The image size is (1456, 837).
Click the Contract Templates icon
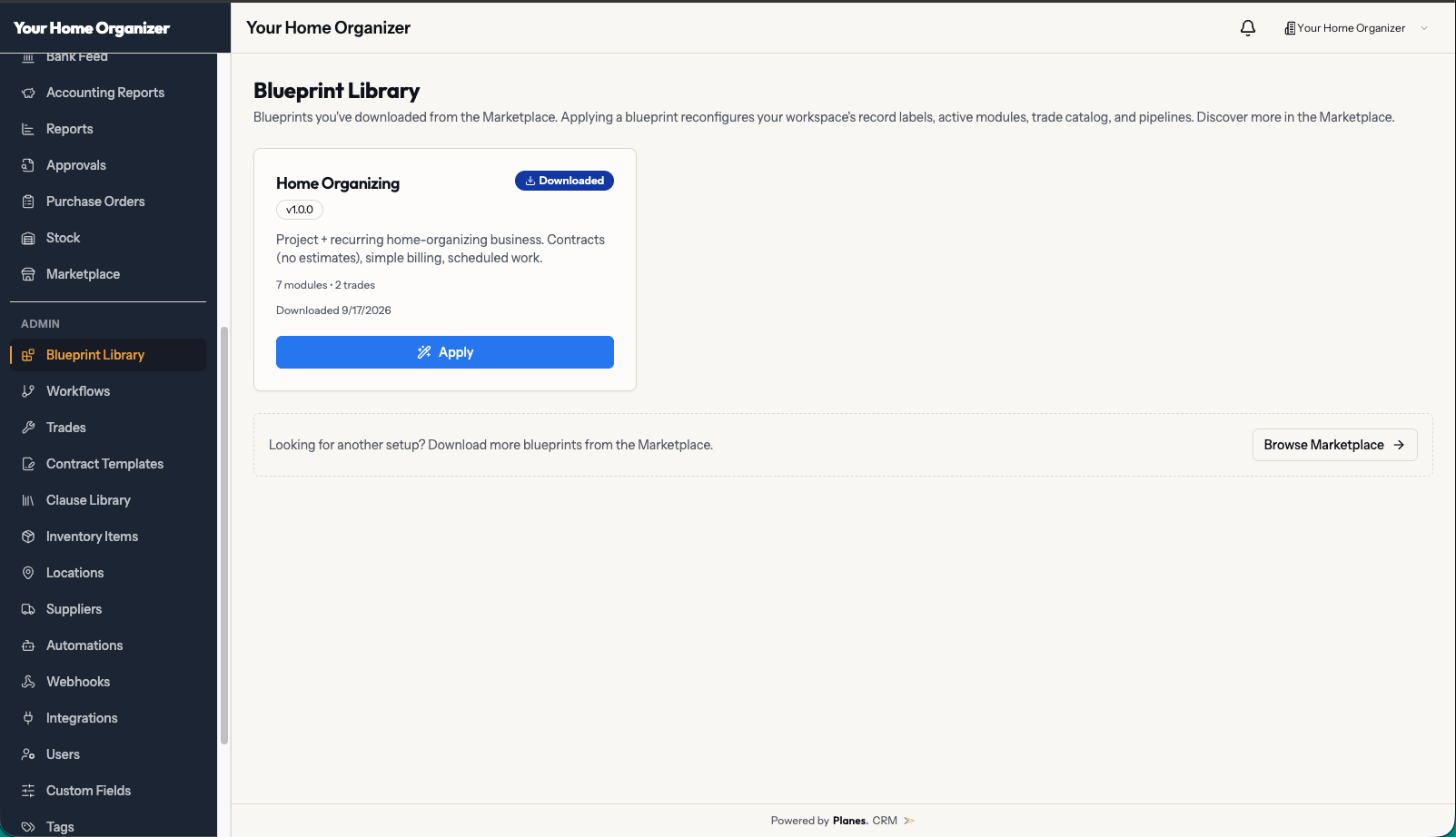pos(28,464)
